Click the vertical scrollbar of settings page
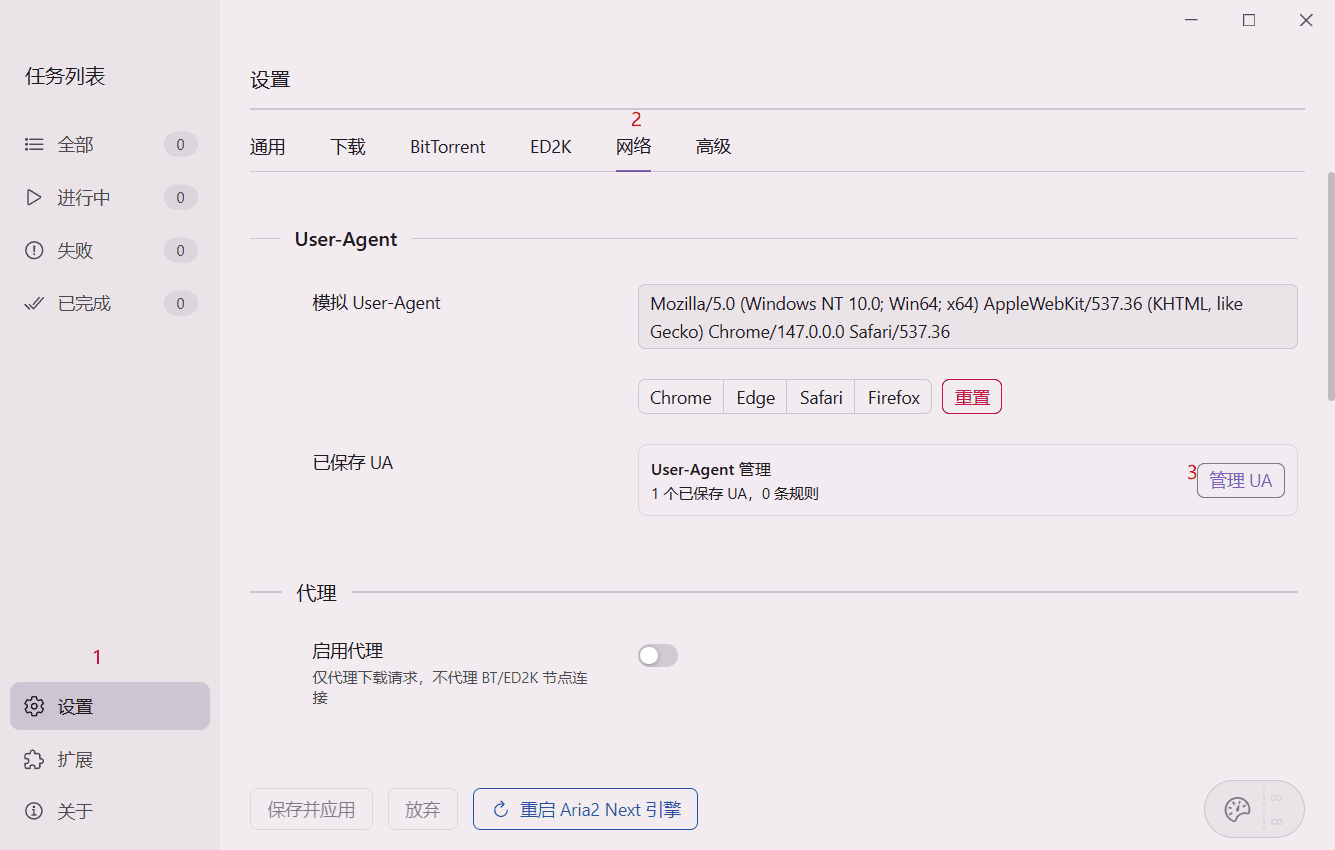Viewport: 1335px width, 850px height. point(1330,286)
